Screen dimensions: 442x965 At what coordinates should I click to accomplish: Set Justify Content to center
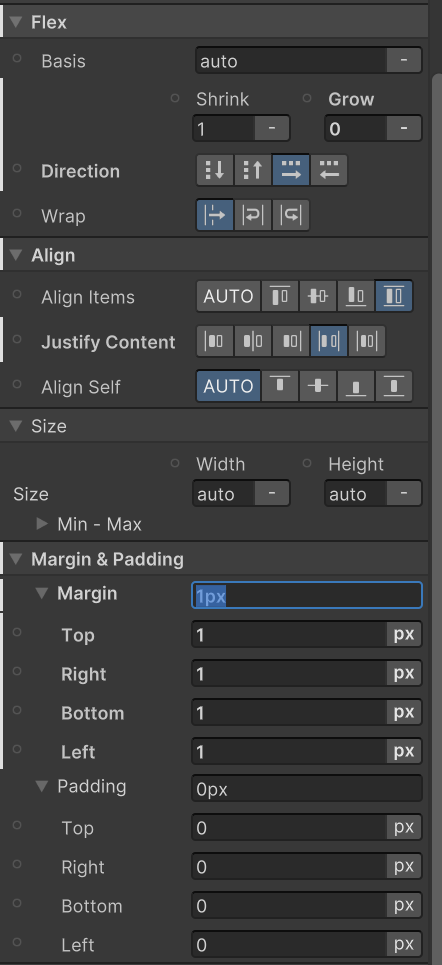click(253, 342)
